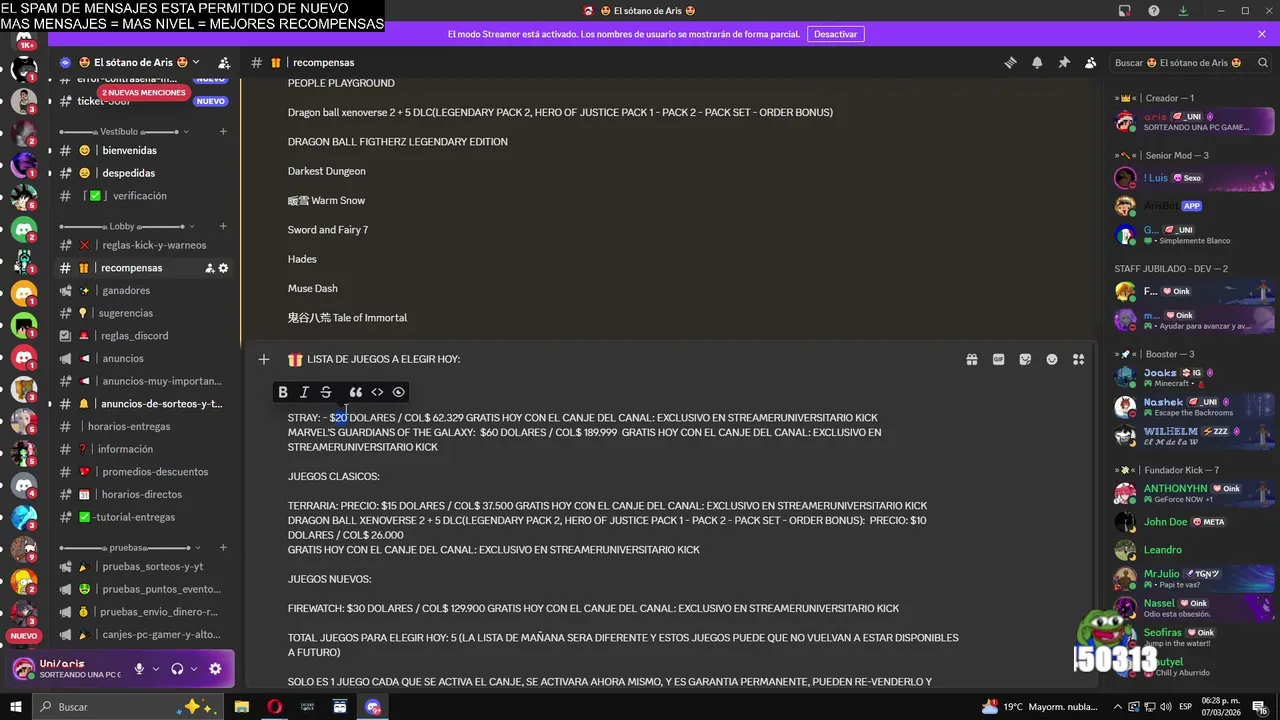The image size is (1280, 720).
Task: Edit recompensas channel settings gear
Action: pos(224,268)
